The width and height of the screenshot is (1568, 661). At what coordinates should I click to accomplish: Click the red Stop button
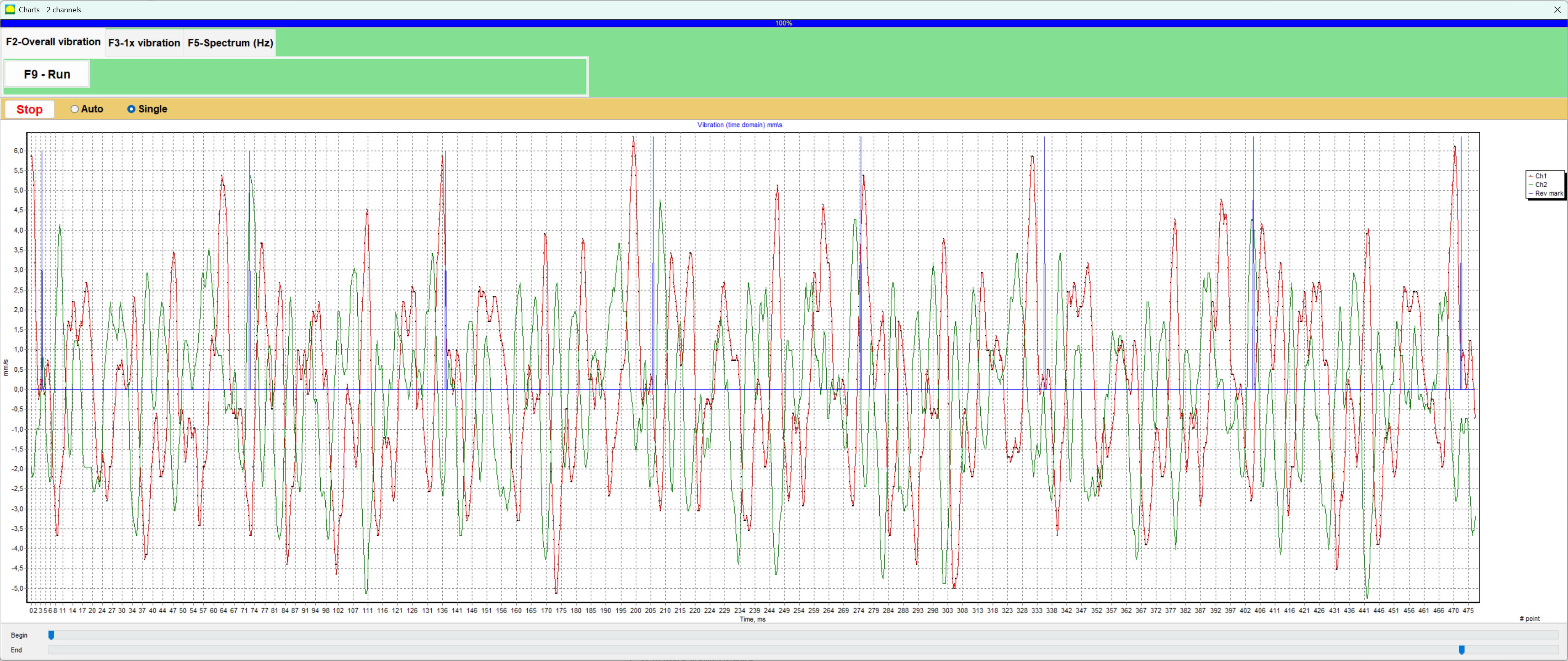(x=29, y=110)
